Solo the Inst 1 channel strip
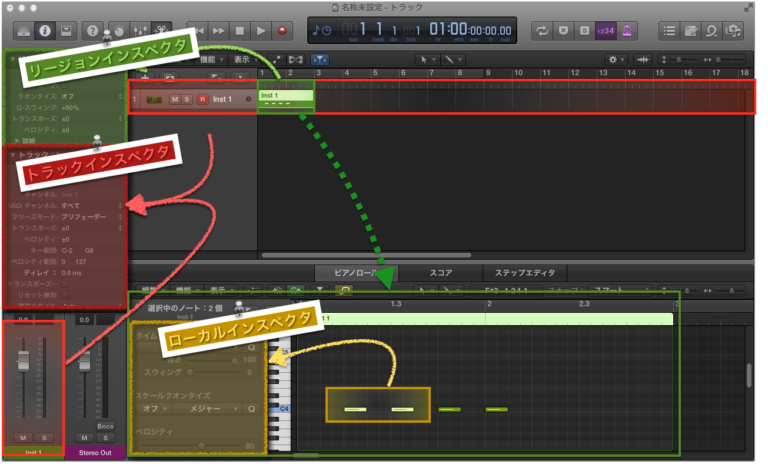Image resolution: width=768 pixels, height=468 pixels. pyautogui.click(x=44, y=438)
